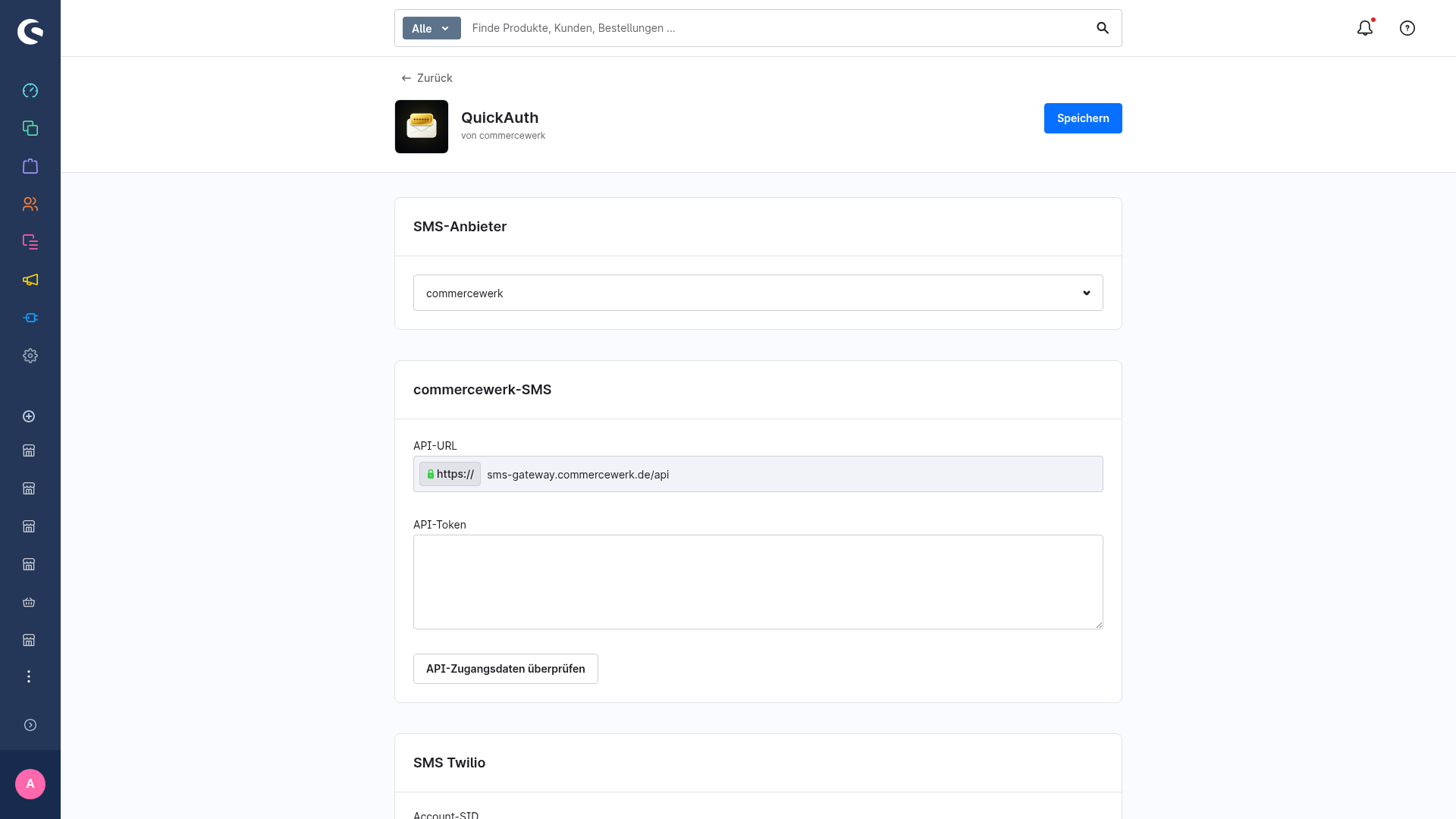Open the Marketing megaphone section
This screenshot has height=819, width=1456.
click(x=30, y=280)
